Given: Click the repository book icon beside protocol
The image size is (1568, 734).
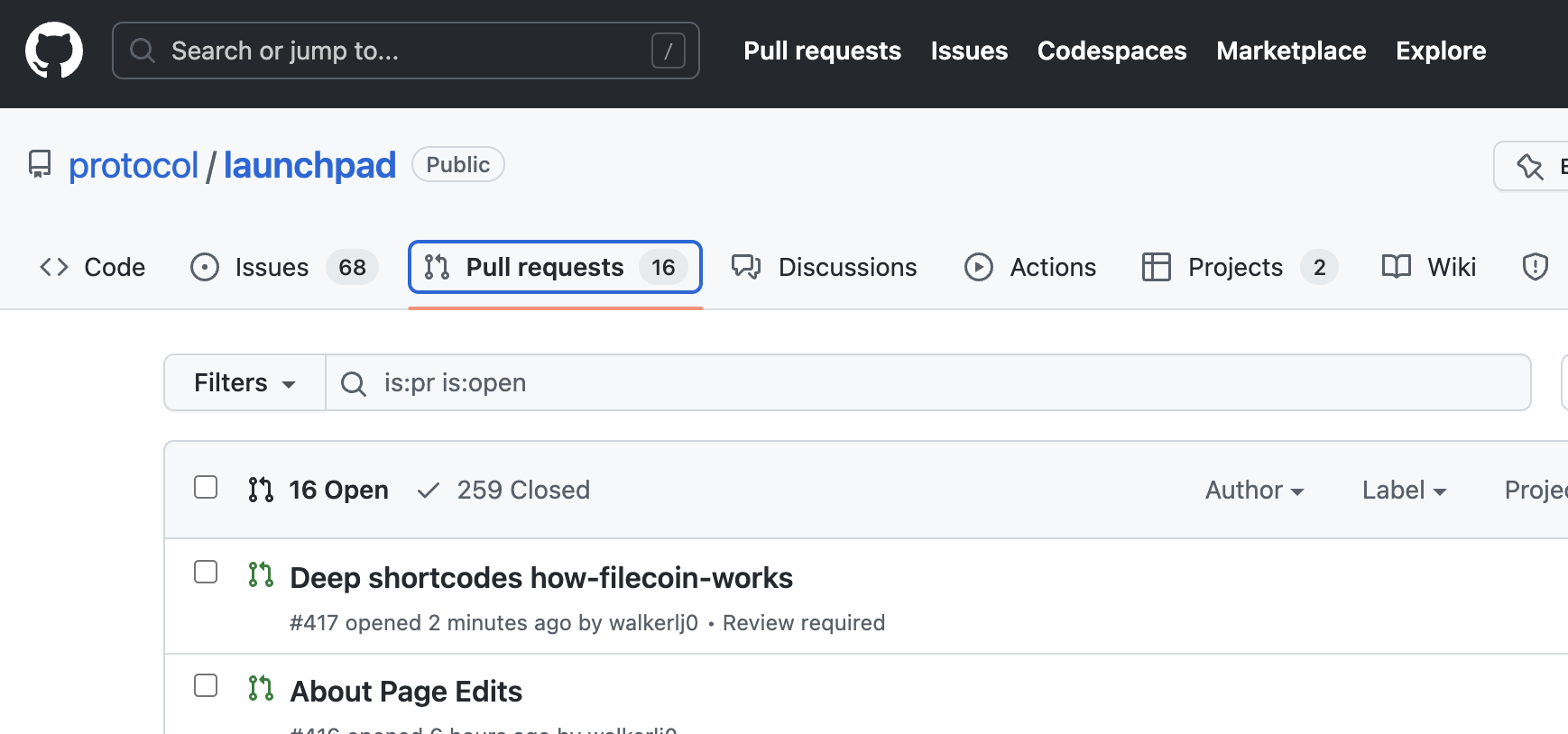Looking at the screenshot, I should point(40,164).
